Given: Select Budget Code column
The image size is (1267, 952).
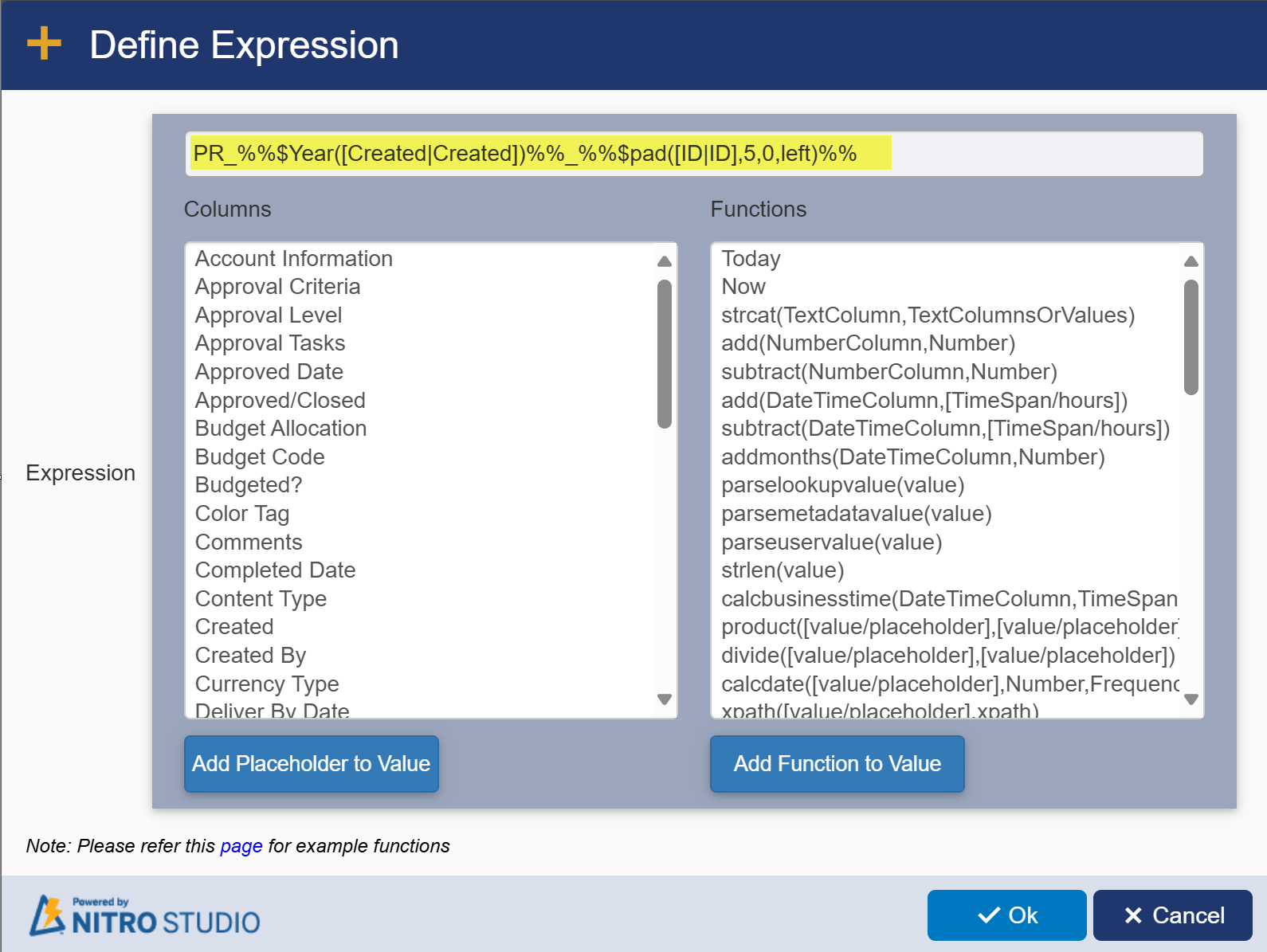Looking at the screenshot, I should tap(260, 457).
